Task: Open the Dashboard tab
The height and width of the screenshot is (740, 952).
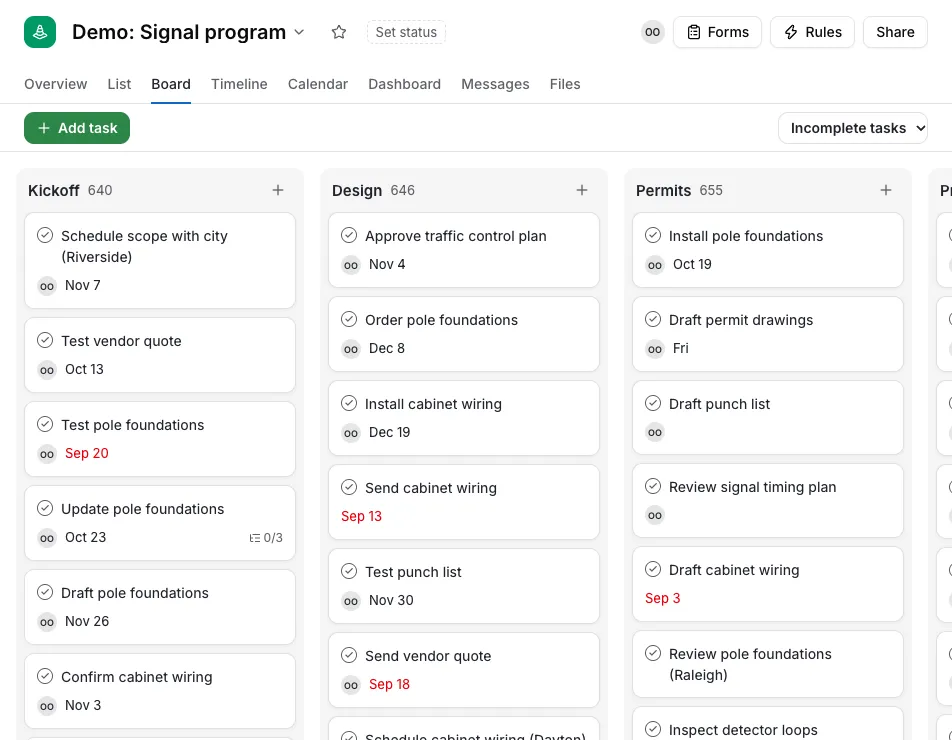Action: (404, 84)
